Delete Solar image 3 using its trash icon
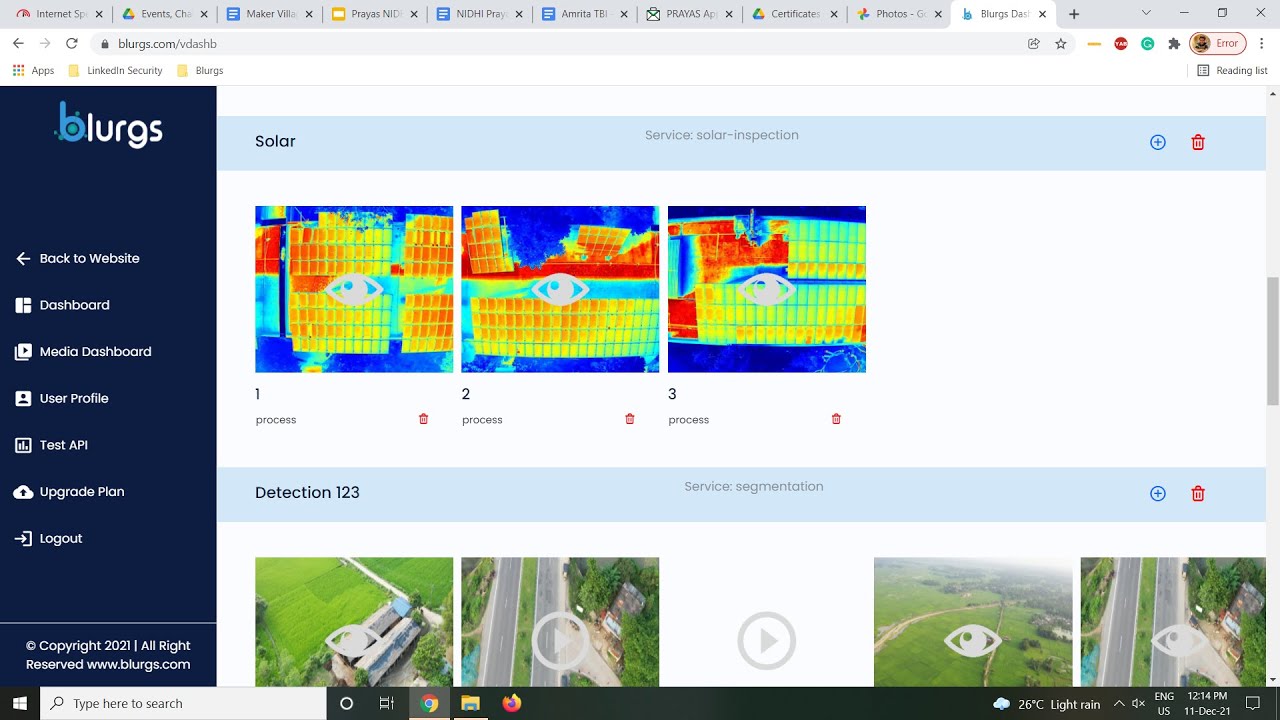Screen dimensions: 1280x720 click(x=836, y=419)
